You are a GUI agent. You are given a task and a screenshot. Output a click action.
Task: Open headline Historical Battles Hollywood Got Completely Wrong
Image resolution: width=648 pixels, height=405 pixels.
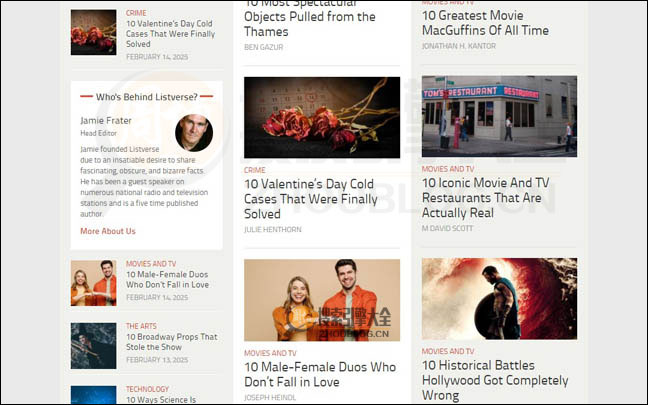(495, 380)
